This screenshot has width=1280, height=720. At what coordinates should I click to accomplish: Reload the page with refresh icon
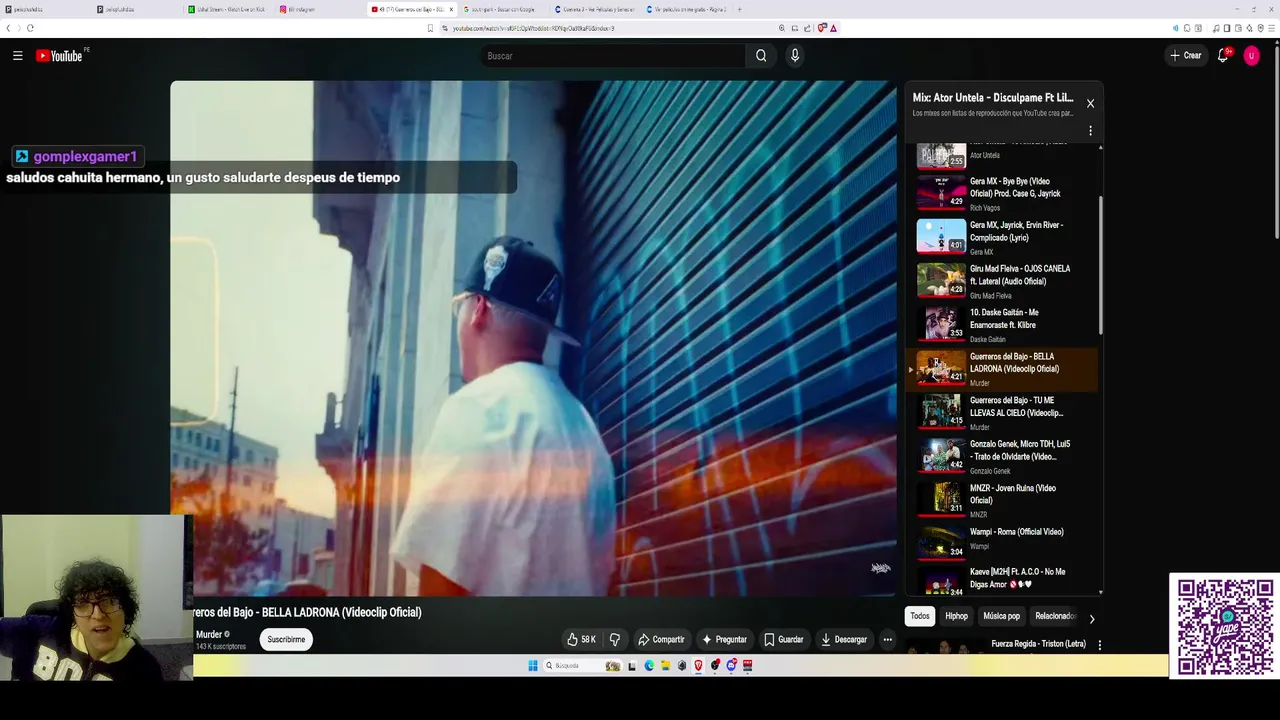click(x=31, y=28)
